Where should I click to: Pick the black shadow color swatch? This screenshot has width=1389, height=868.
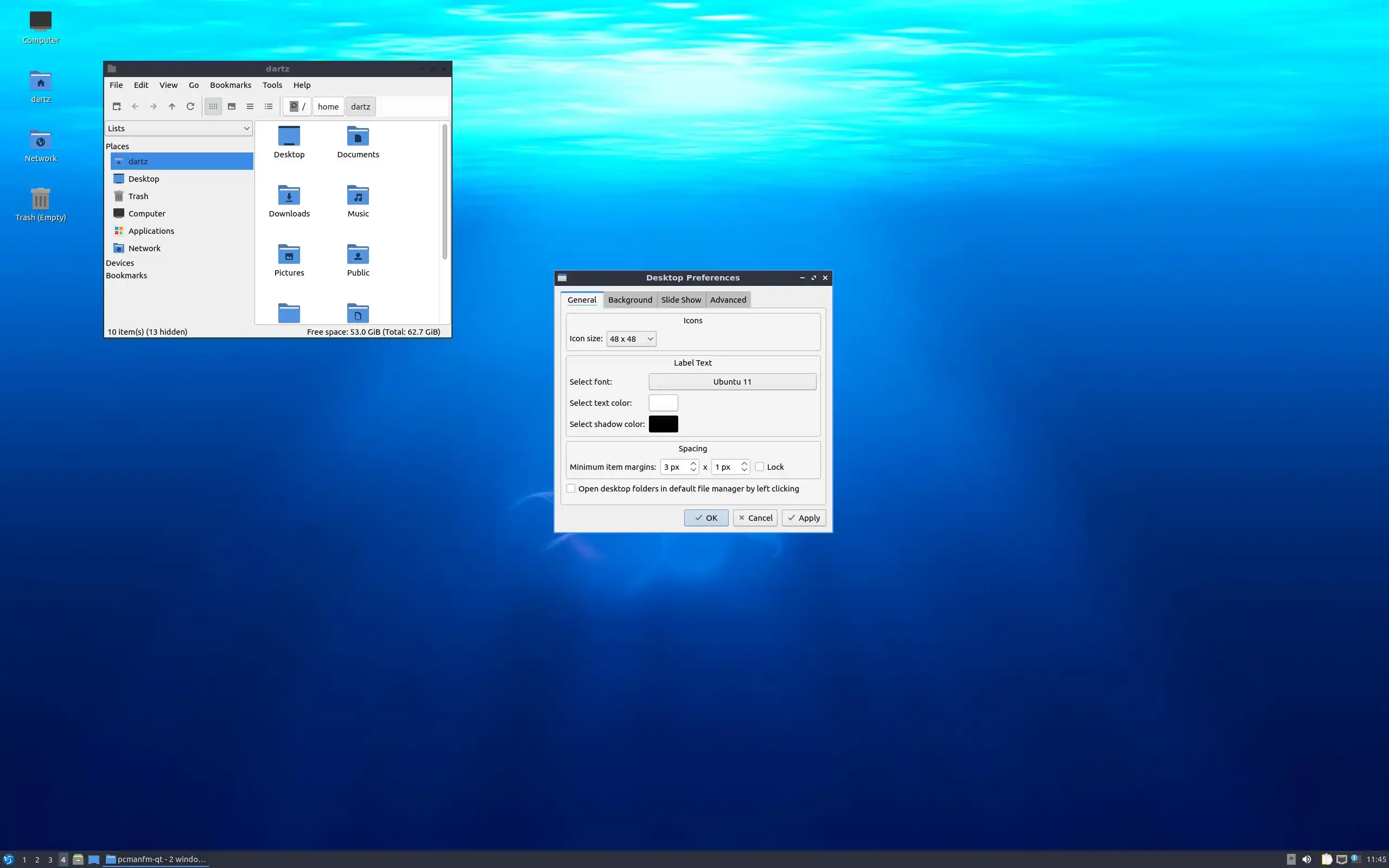pos(663,424)
